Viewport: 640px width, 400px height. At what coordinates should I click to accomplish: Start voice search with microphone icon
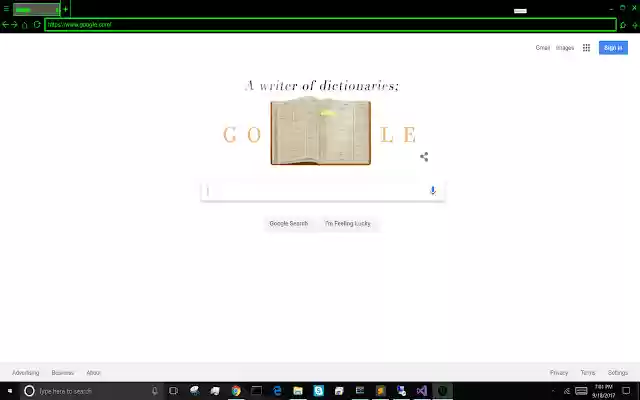[433, 191]
